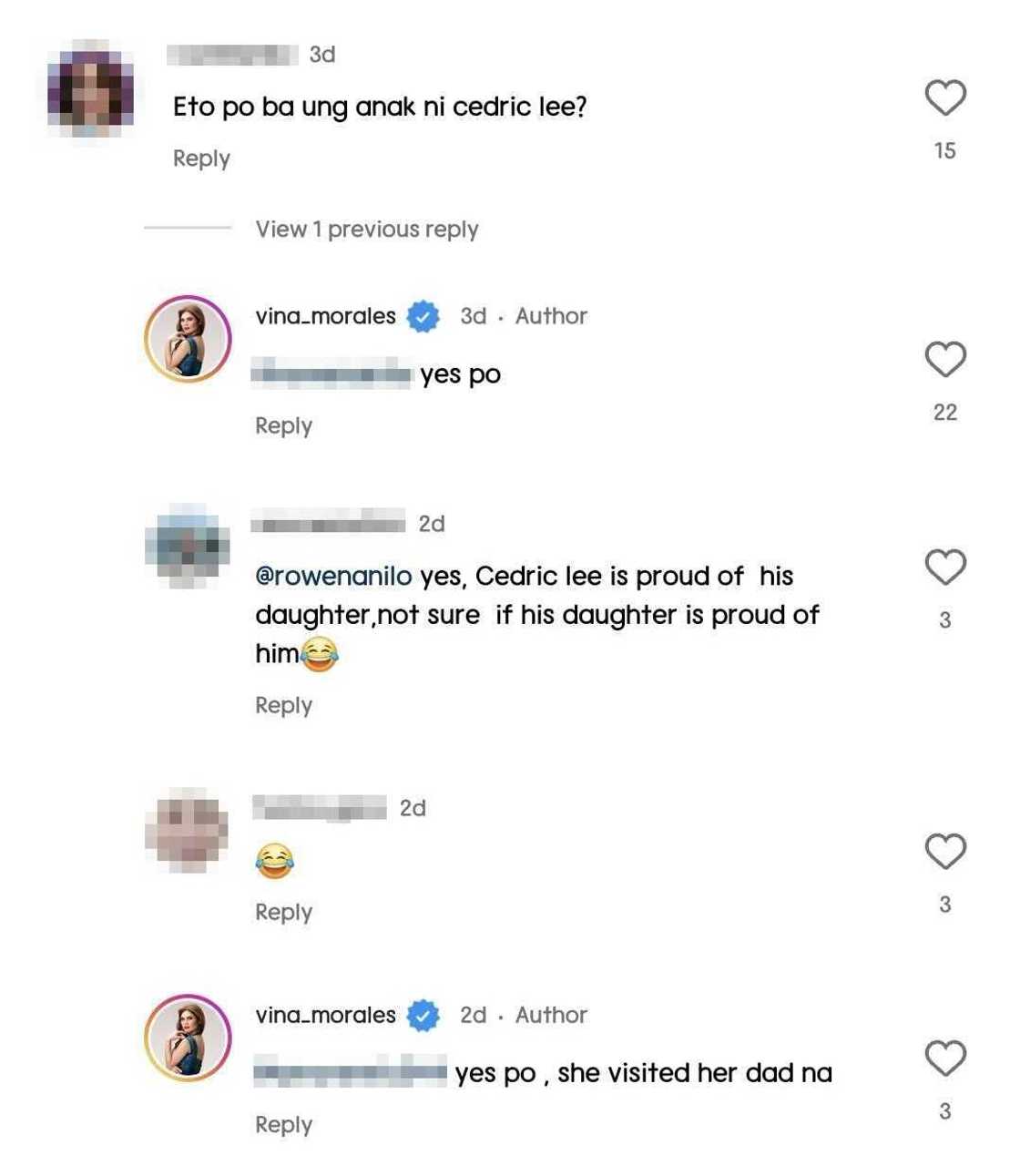The image size is (1020, 1176).
Task: Reply to the 'anak ni cedric lee' comment
Action: click(201, 159)
